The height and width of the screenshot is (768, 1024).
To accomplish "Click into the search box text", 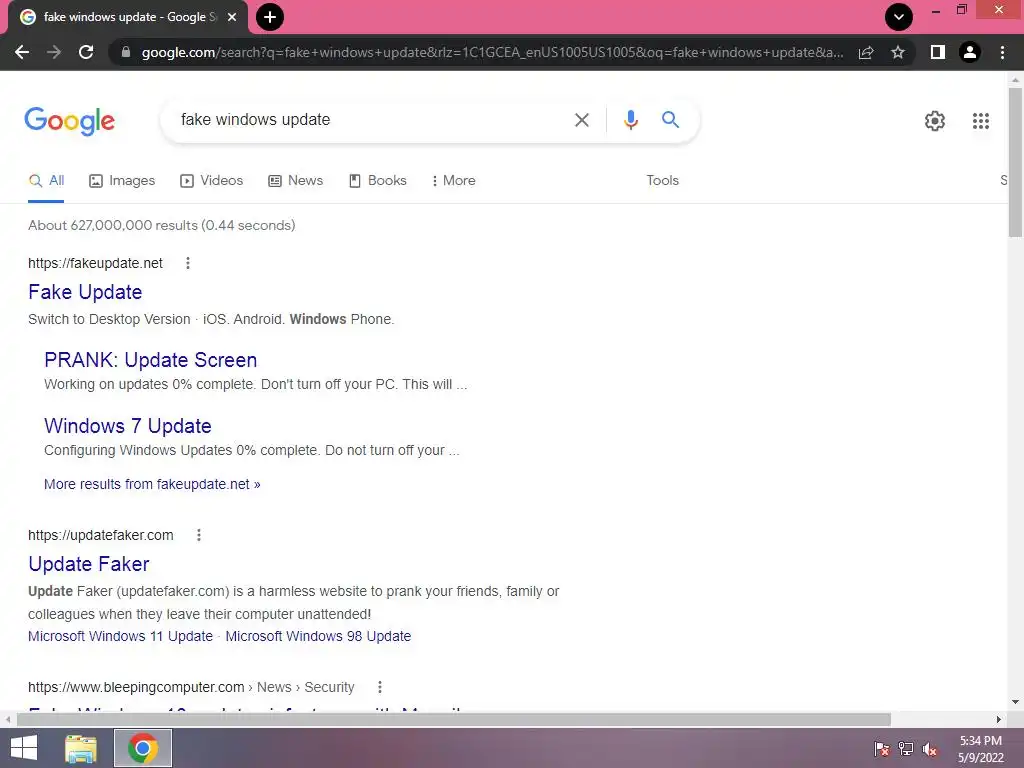I will [255, 120].
